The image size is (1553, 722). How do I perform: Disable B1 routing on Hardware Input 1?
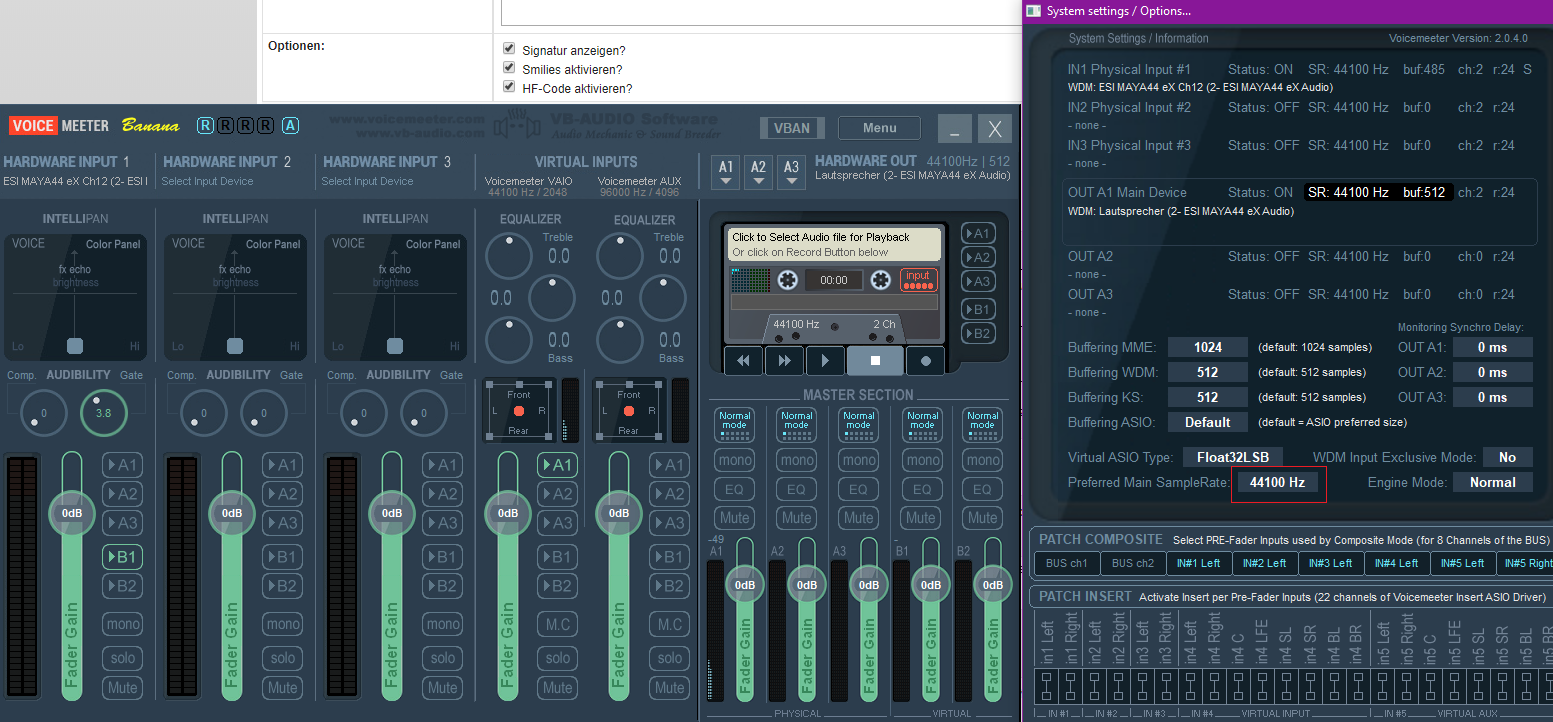tap(123, 557)
